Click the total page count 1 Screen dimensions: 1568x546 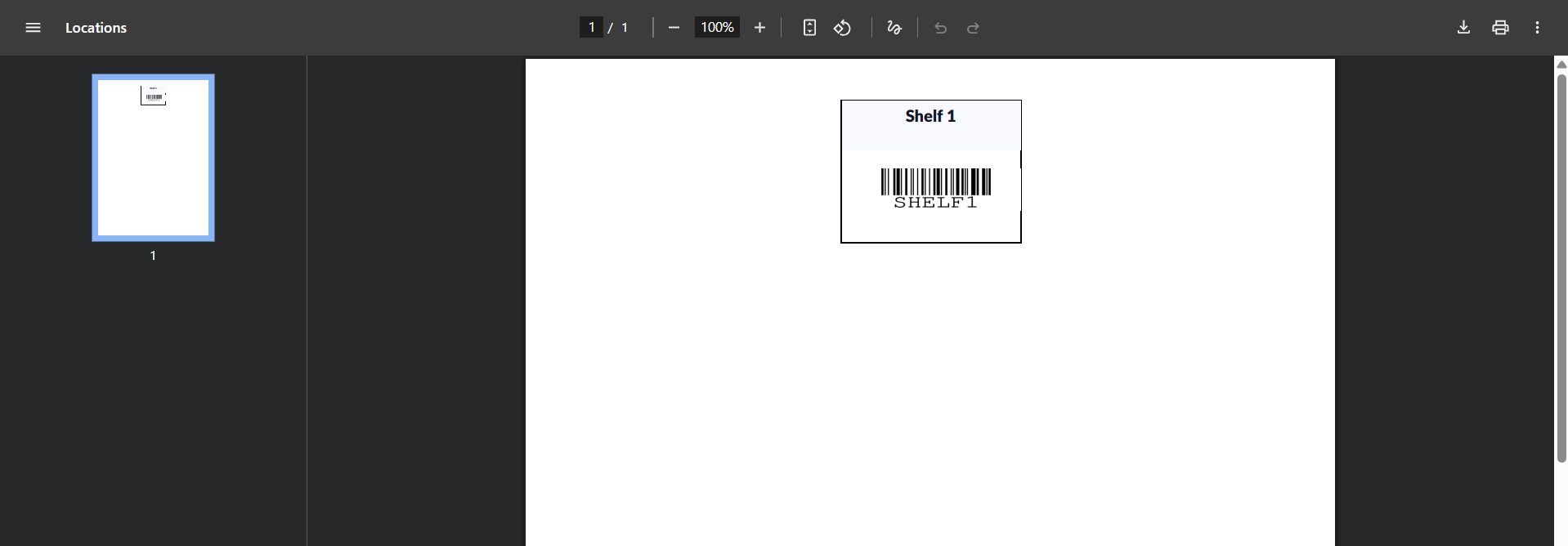pos(625,28)
